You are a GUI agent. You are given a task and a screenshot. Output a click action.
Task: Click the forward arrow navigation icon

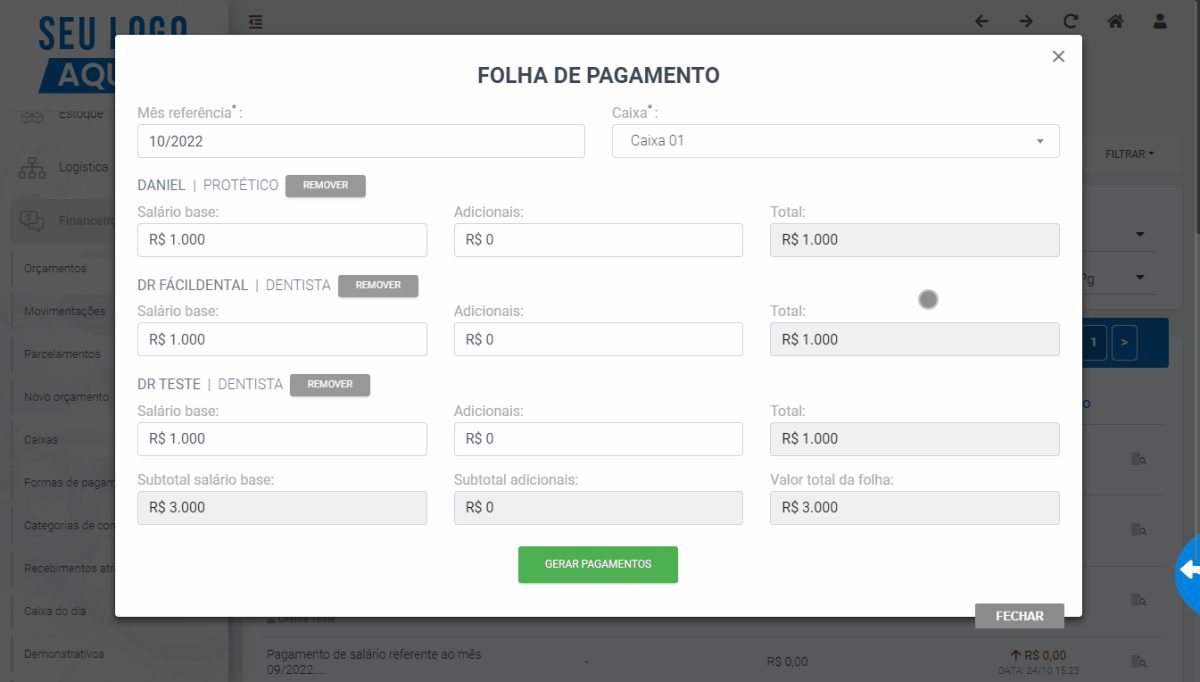pyautogui.click(x=1026, y=21)
